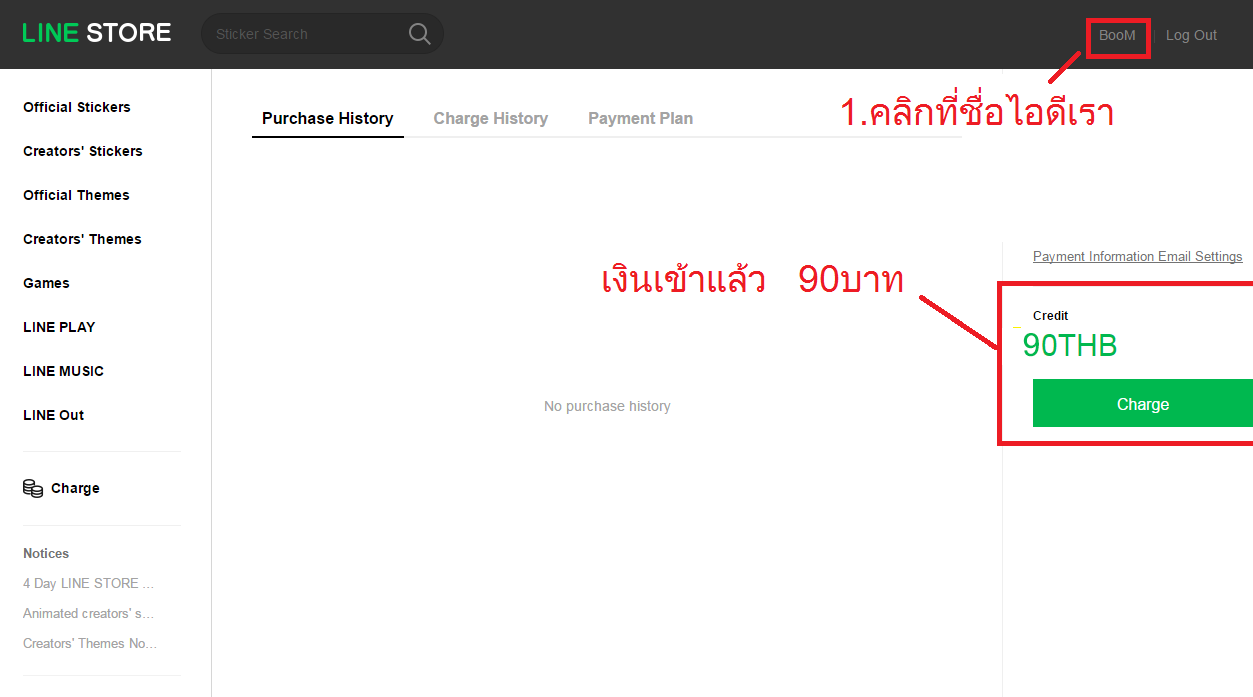Open LINE Out in sidebar
Viewport: 1253px width, 697px height.
pyautogui.click(x=53, y=415)
